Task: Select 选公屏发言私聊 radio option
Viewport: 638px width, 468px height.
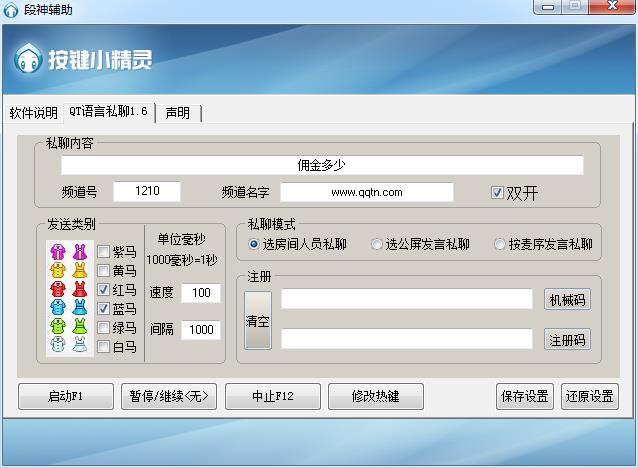Action: (377, 244)
